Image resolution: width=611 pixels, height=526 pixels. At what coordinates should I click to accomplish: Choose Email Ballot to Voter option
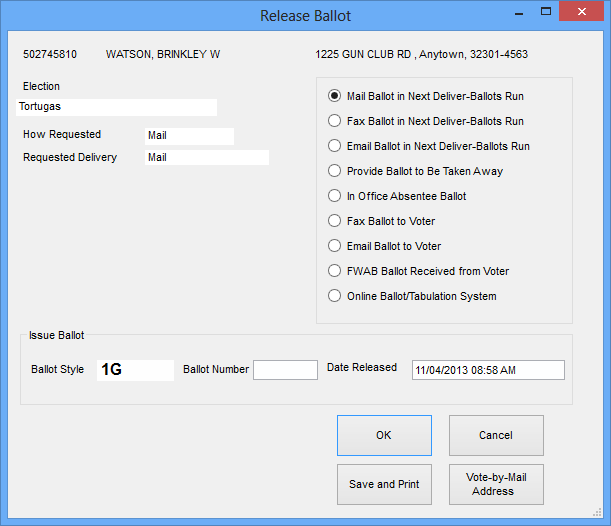point(335,246)
